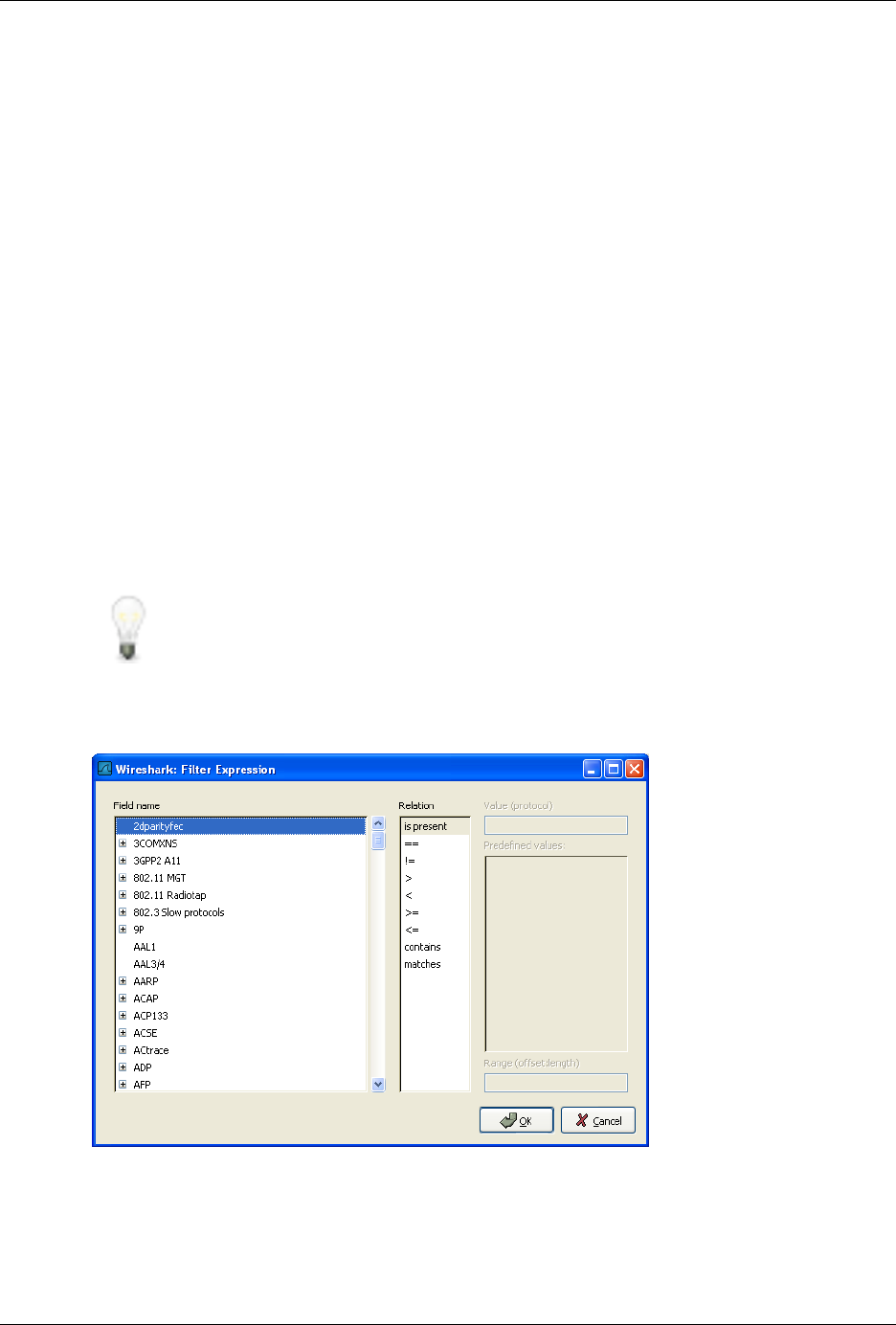
Task: Click the field list scrollbar thumb
Action: click(378, 841)
